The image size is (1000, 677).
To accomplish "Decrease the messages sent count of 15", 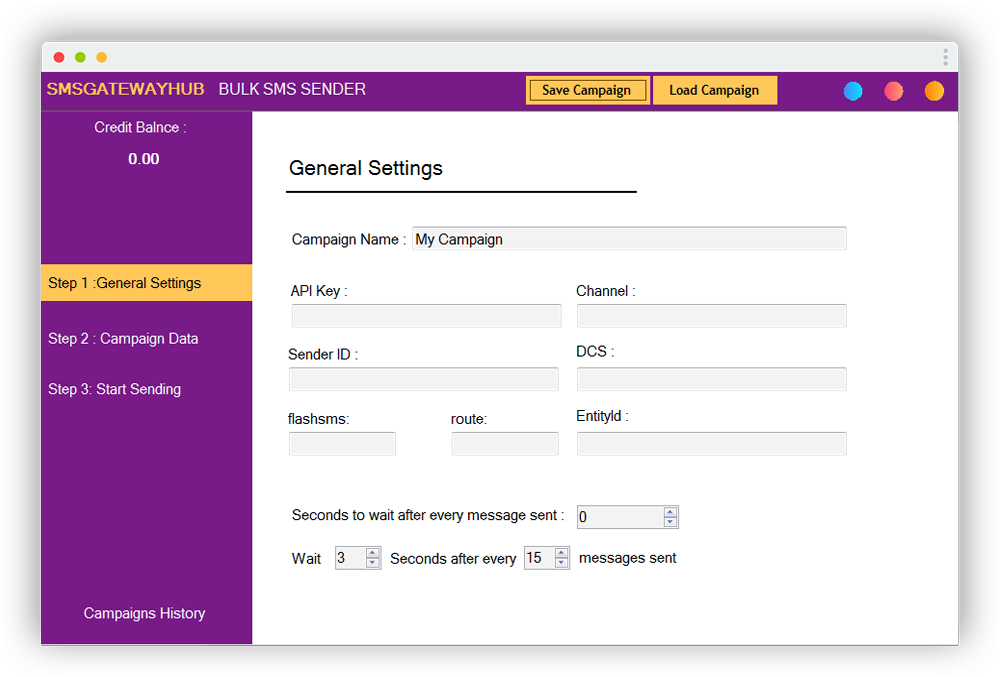I will tap(561, 563).
